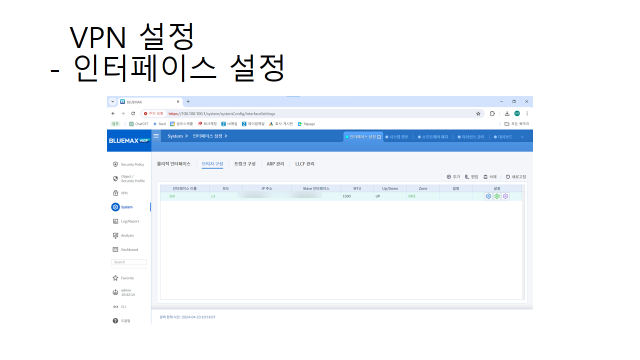Select the 시스템 정보 top tab
The width and height of the screenshot is (640, 360).
tap(397, 137)
